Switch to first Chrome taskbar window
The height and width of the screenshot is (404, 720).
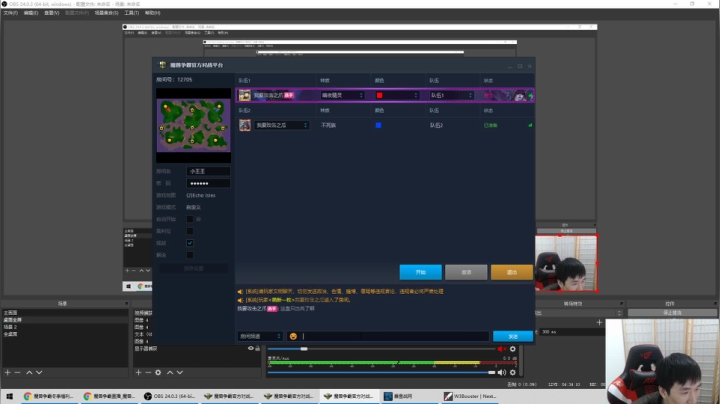pos(49,396)
